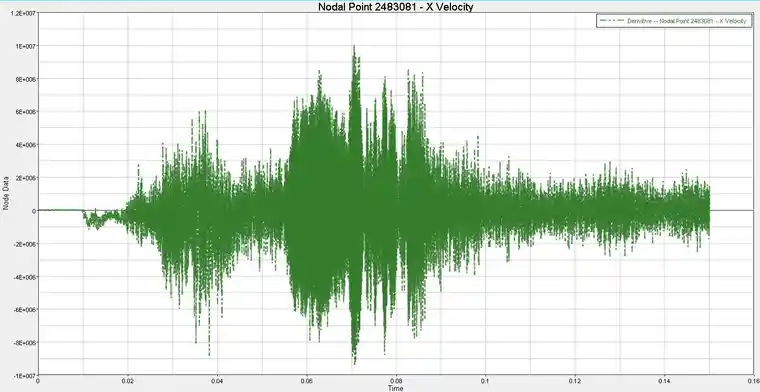The height and width of the screenshot is (392, 760).
Task: Click the 8E+006 y-axis tick label
Action: [26, 79]
